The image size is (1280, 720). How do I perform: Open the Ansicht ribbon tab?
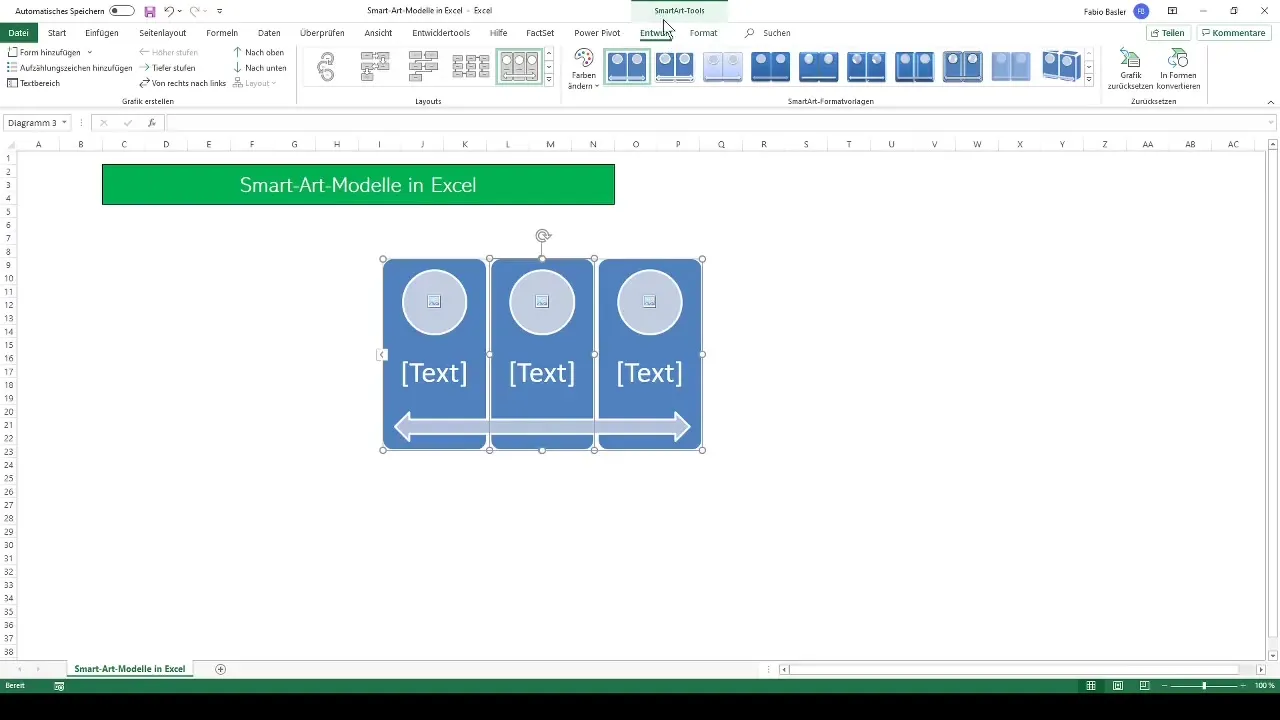click(x=378, y=33)
